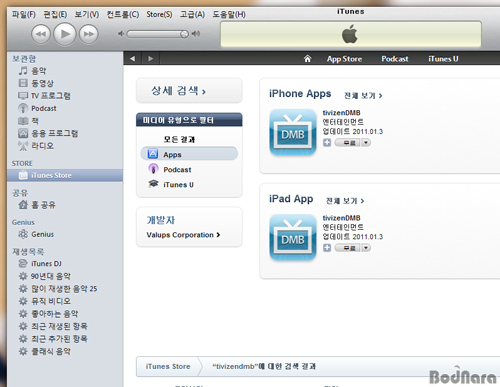The width and height of the screenshot is (500, 387).
Task: Click the iPad App tivizenDMB title
Action: click(341, 218)
